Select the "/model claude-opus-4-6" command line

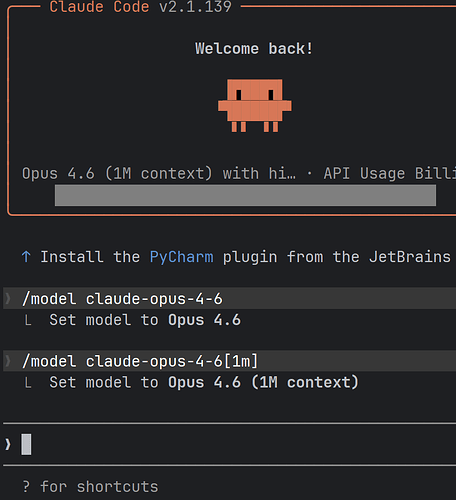tap(229, 299)
